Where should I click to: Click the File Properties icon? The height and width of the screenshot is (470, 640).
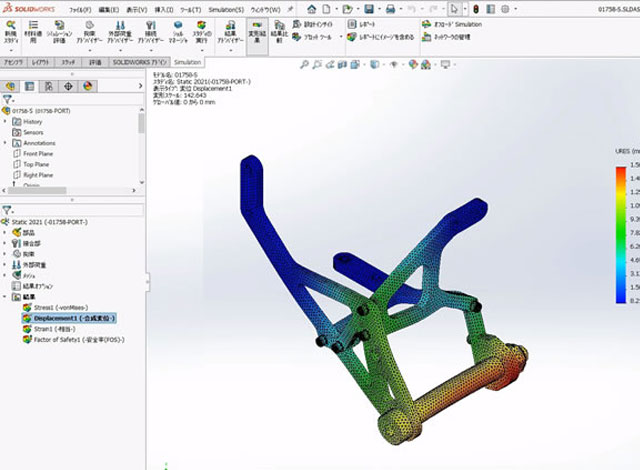coord(491,9)
